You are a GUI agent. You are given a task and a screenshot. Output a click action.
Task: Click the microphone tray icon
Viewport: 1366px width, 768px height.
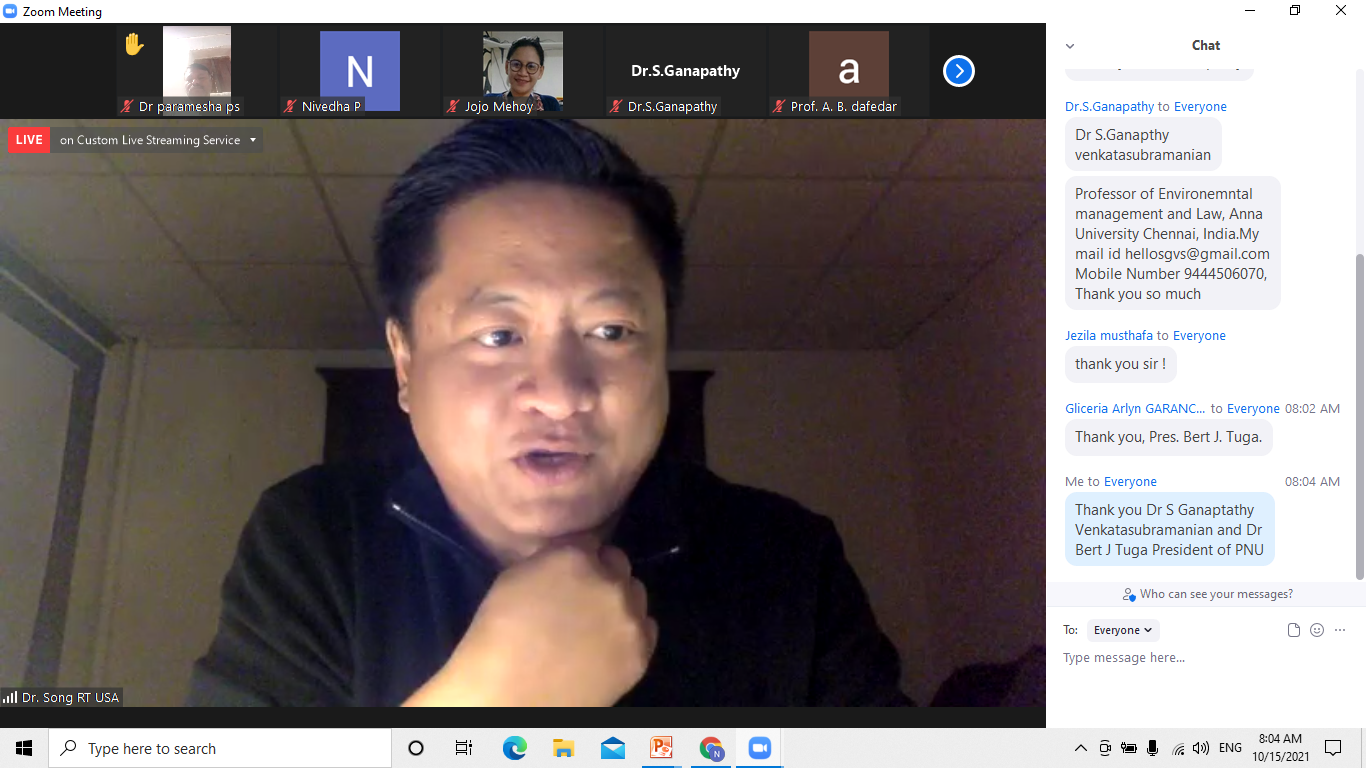pyautogui.click(x=1153, y=748)
